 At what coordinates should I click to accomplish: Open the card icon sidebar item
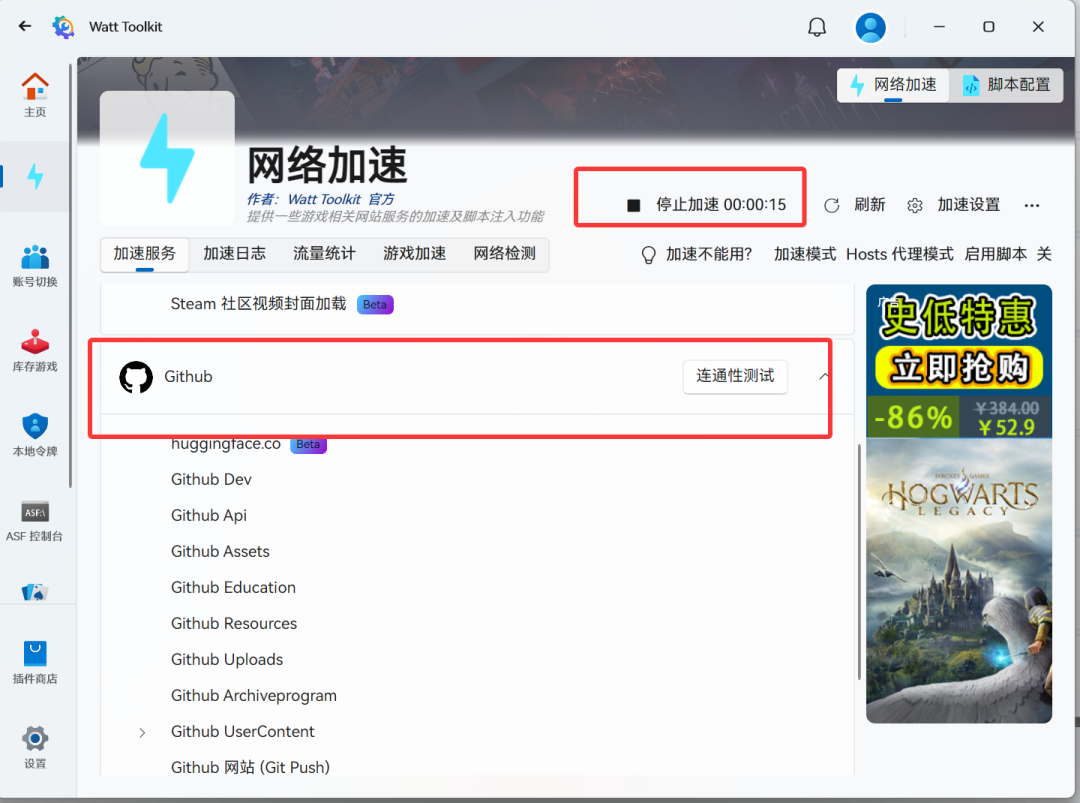tap(34, 592)
